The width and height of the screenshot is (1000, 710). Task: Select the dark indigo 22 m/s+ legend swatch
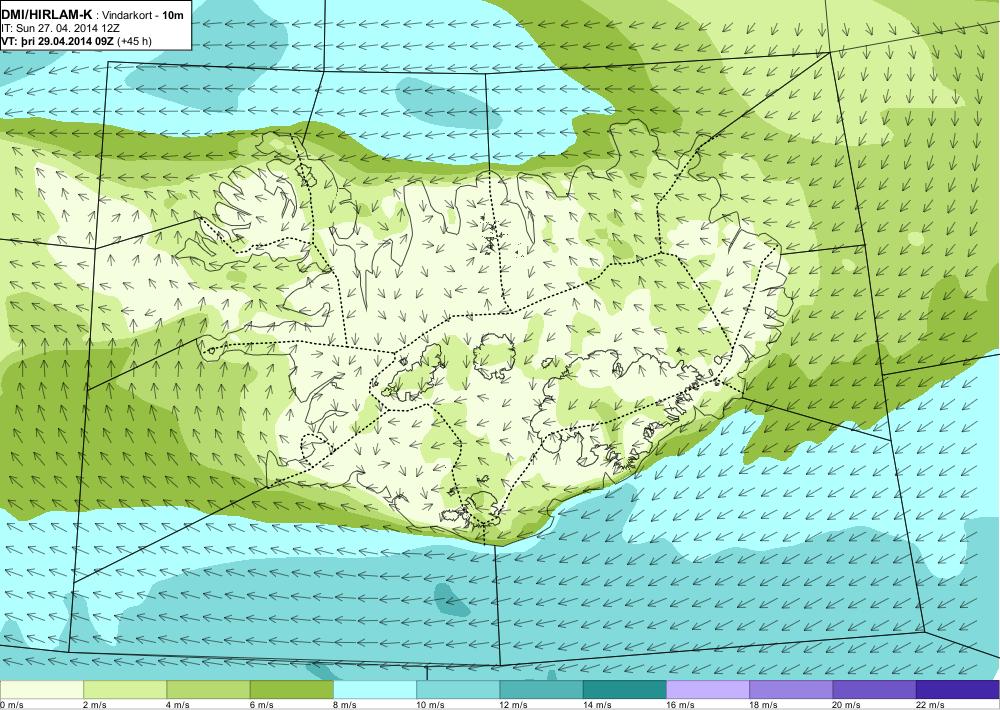pyautogui.click(x=957, y=690)
